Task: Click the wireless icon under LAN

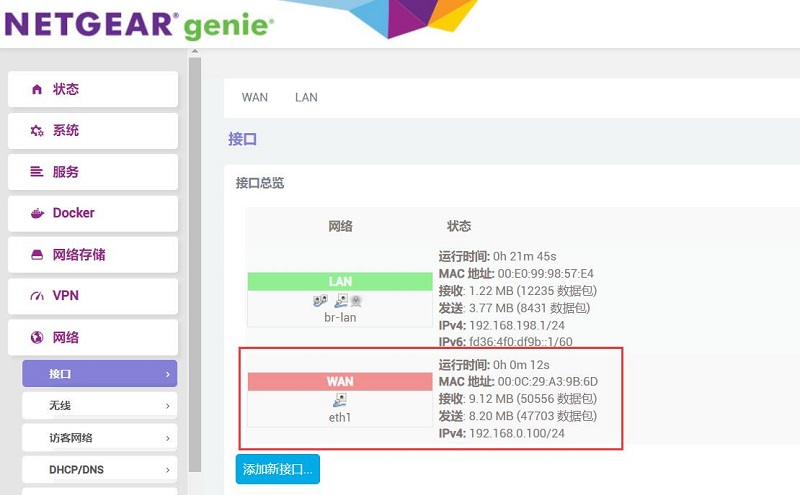Action: (356, 301)
